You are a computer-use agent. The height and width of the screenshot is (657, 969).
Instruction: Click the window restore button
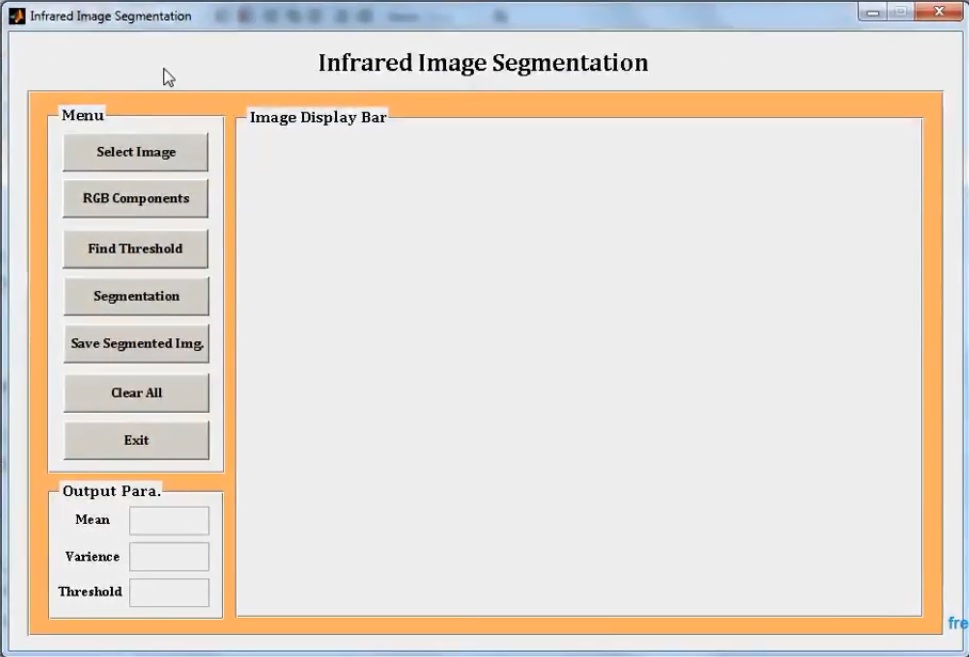tap(902, 11)
